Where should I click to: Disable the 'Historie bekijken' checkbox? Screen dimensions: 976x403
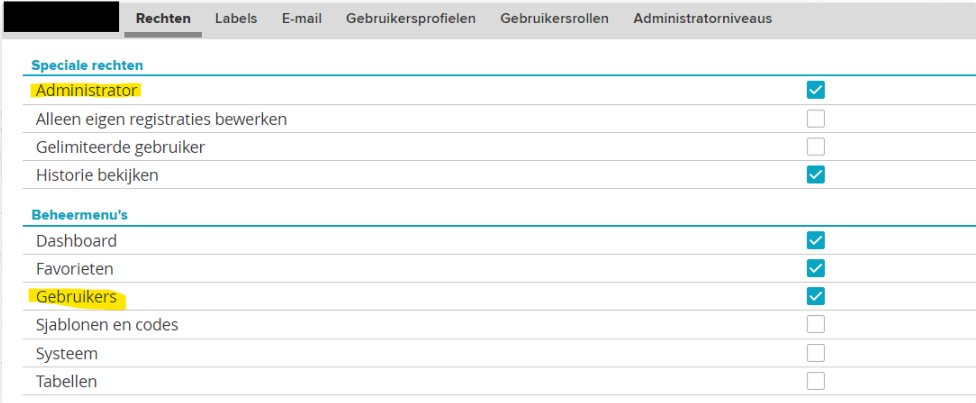tap(816, 175)
